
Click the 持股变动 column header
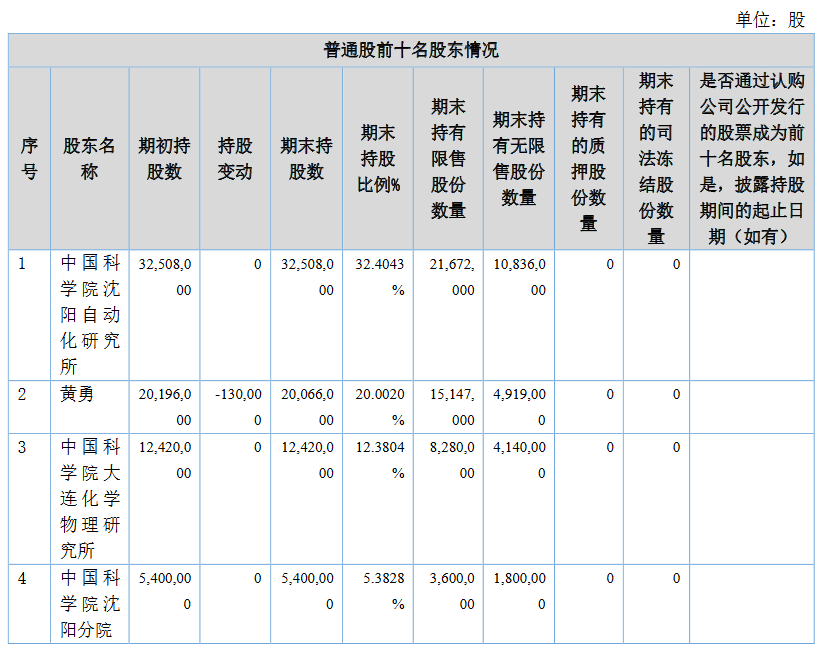coord(235,158)
